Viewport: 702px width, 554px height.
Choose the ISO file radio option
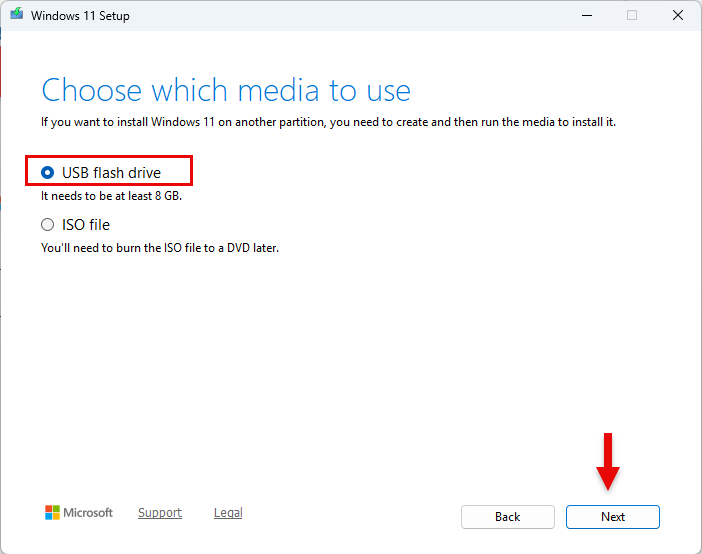(x=47, y=224)
